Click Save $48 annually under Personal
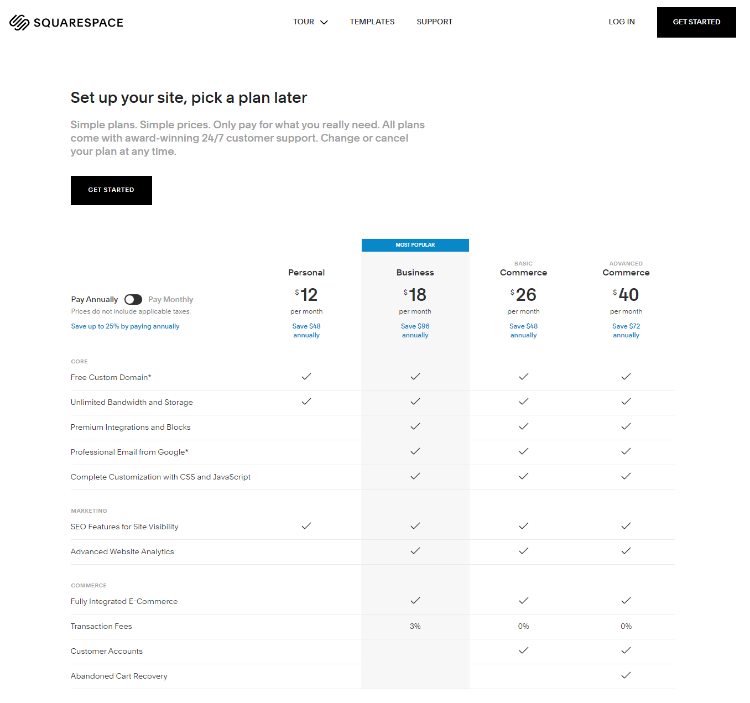 pyautogui.click(x=306, y=330)
